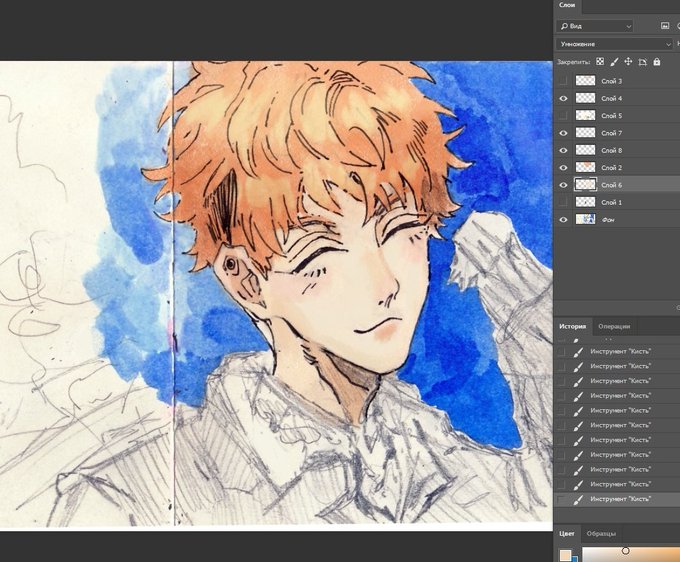The height and width of the screenshot is (562, 680).
Task: Show hidden layer Слой 1
Action: [563, 202]
